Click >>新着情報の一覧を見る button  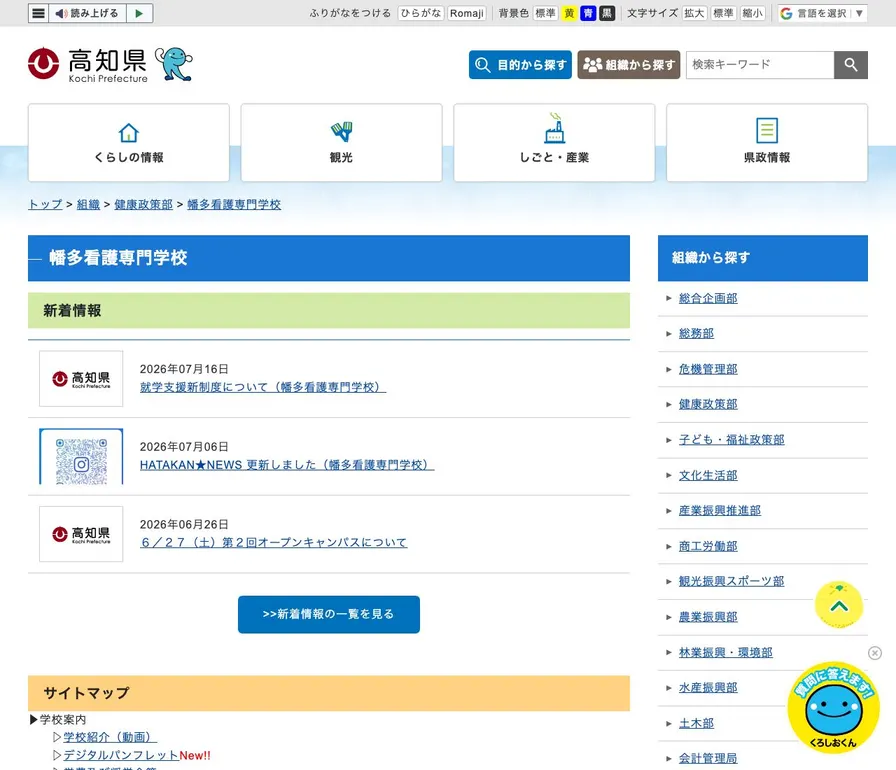coord(329,615)
